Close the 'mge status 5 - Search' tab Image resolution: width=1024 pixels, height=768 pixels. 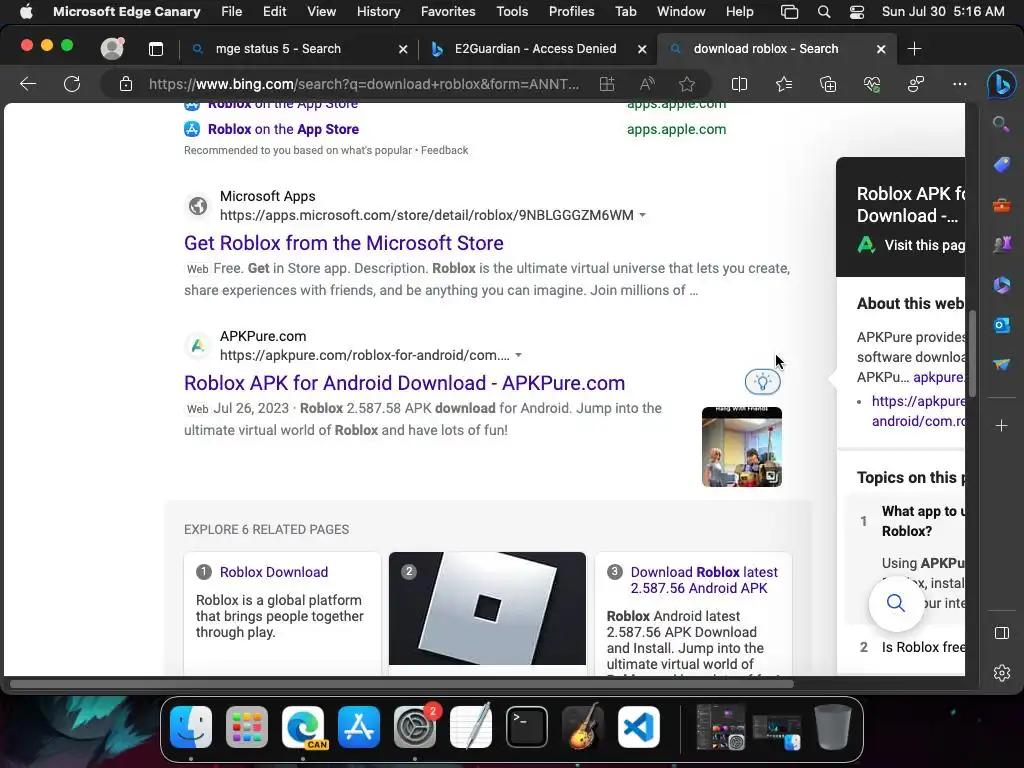coord(403,49)
